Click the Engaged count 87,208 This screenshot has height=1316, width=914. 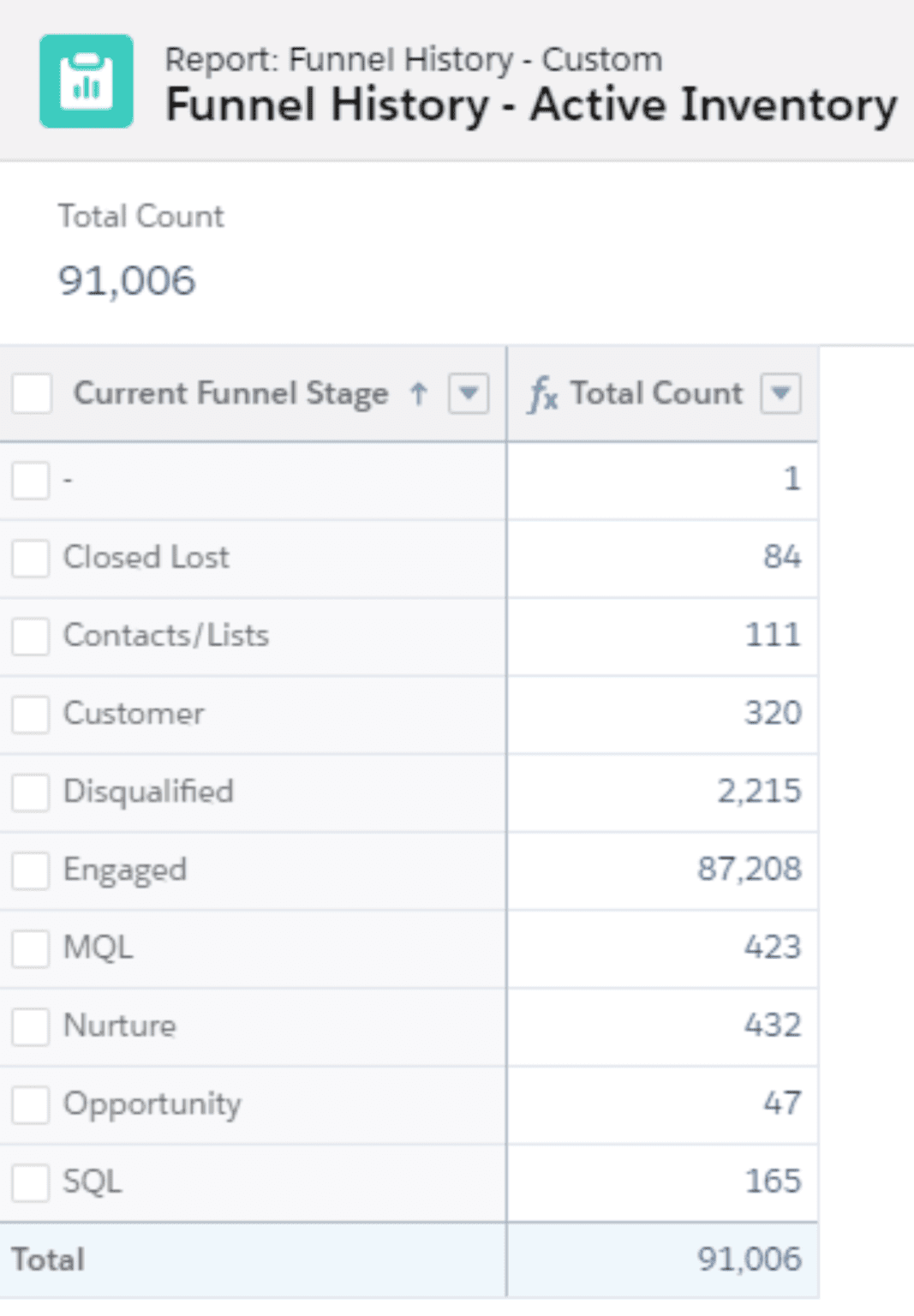coord(750,869)
